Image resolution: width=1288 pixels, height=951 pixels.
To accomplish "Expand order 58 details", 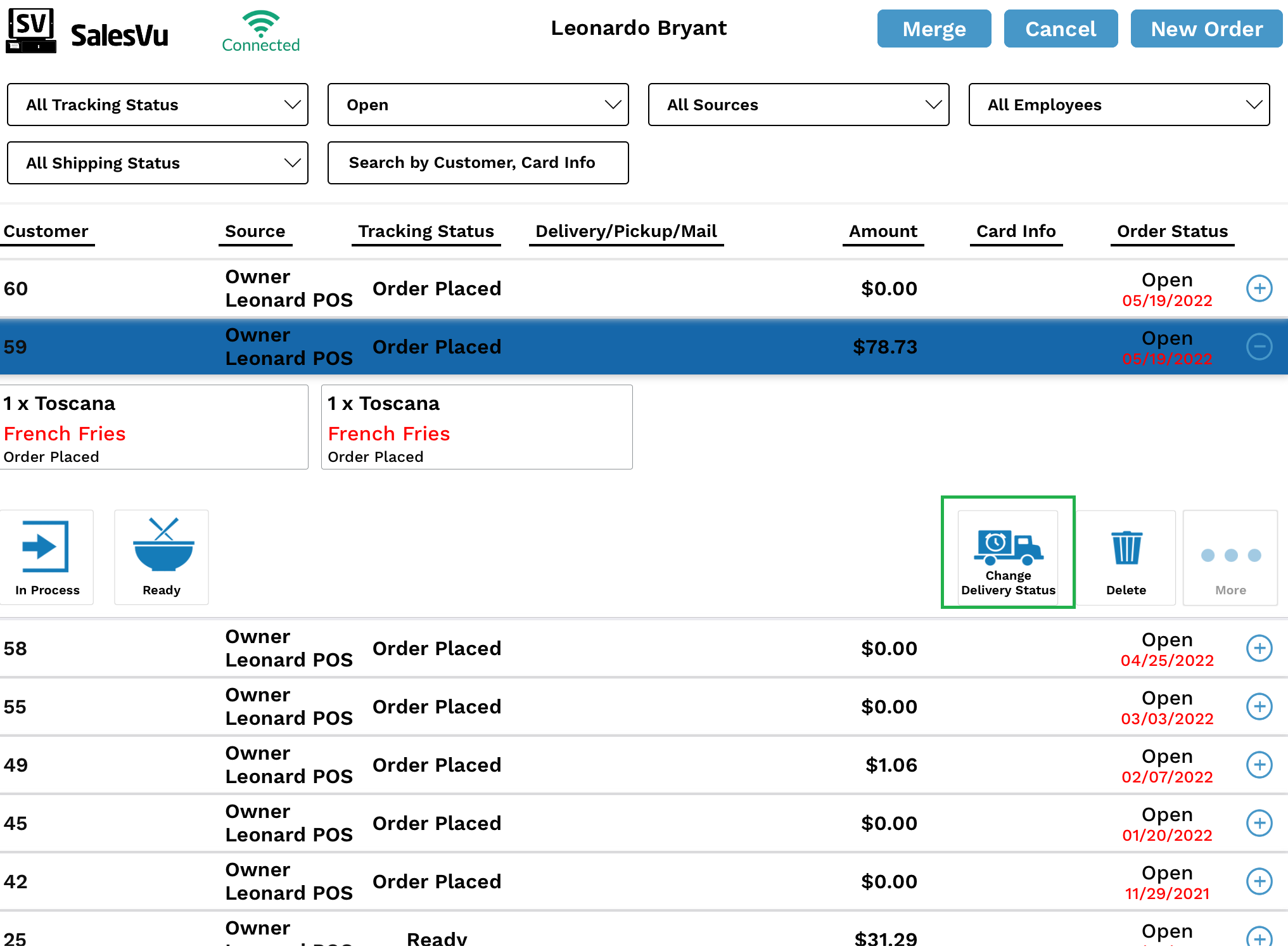I will [x=1259, y=648].
